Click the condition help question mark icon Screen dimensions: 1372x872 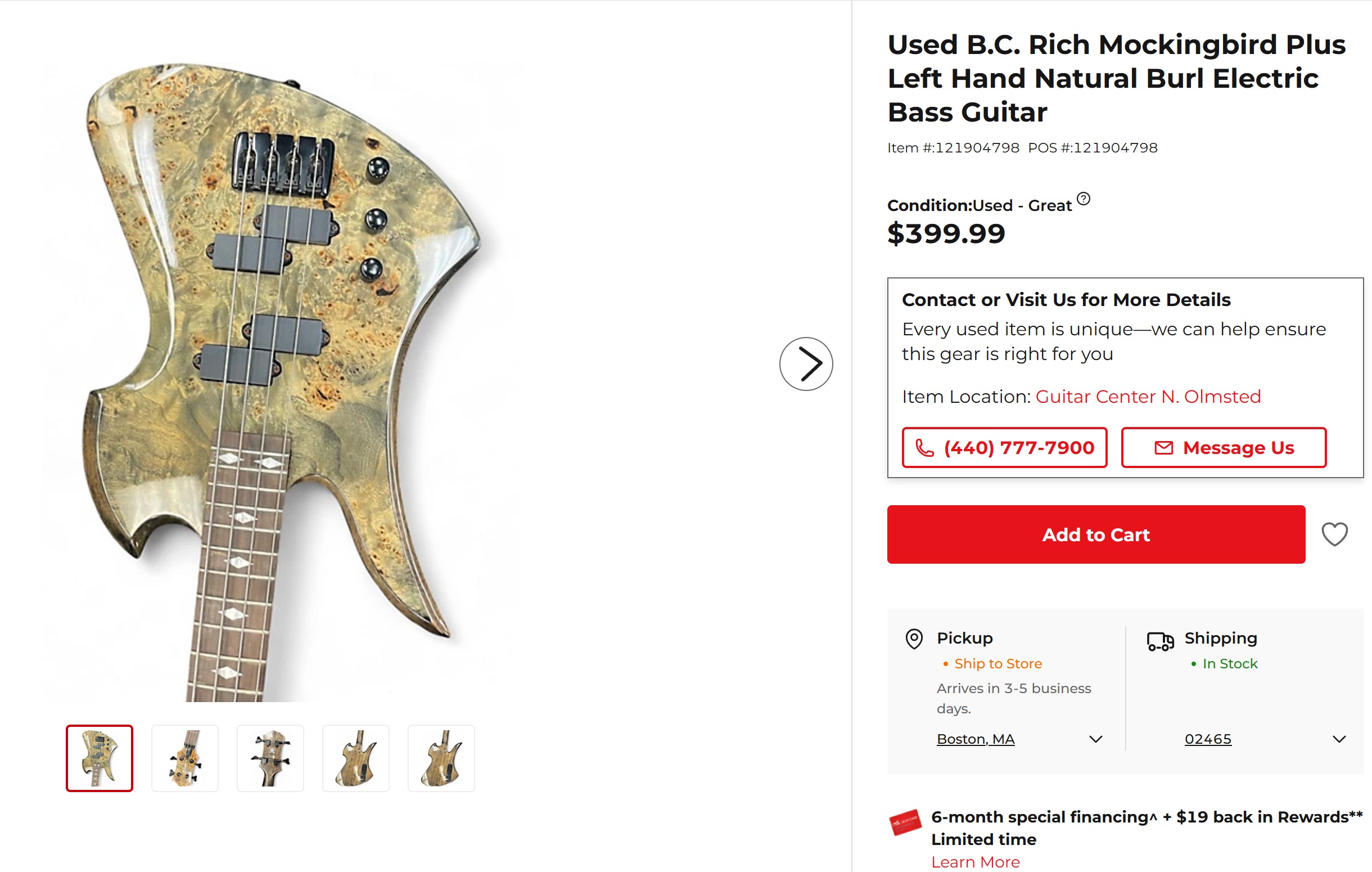click(1083, 199)
